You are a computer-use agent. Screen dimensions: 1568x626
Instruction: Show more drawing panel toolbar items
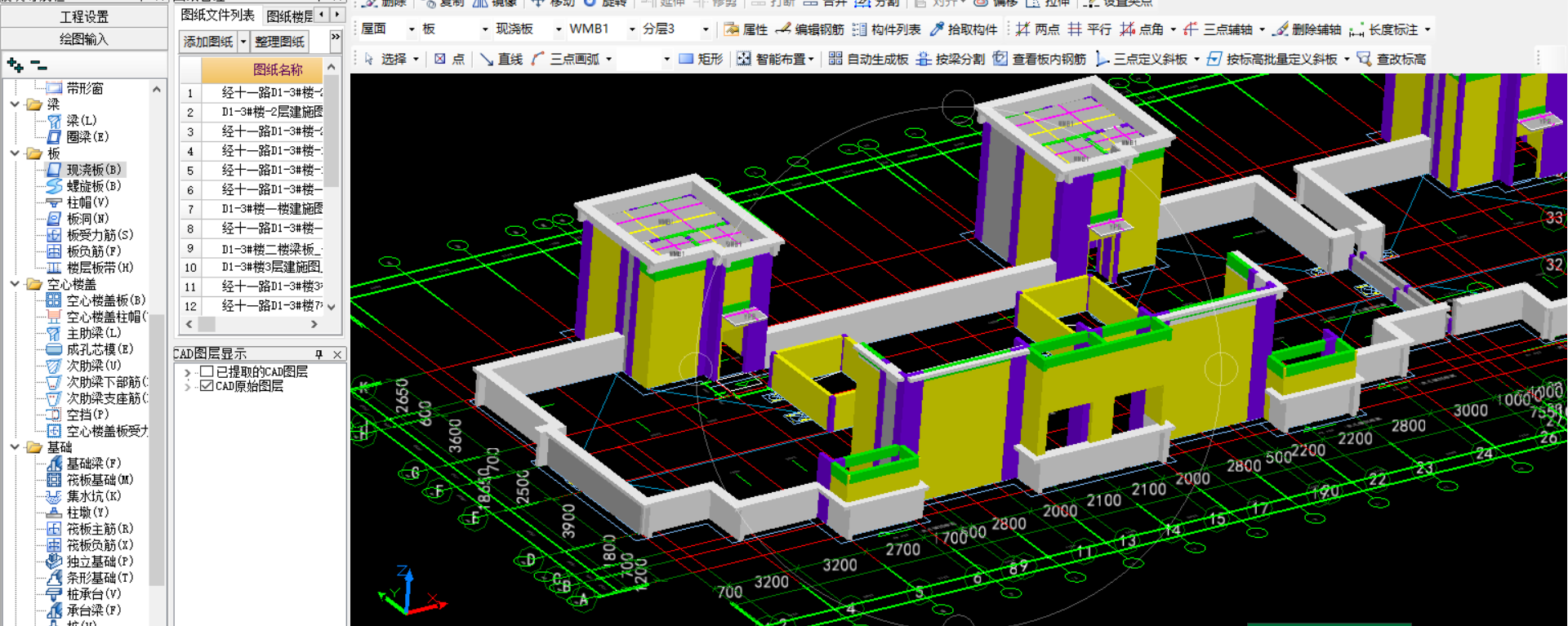335,38
